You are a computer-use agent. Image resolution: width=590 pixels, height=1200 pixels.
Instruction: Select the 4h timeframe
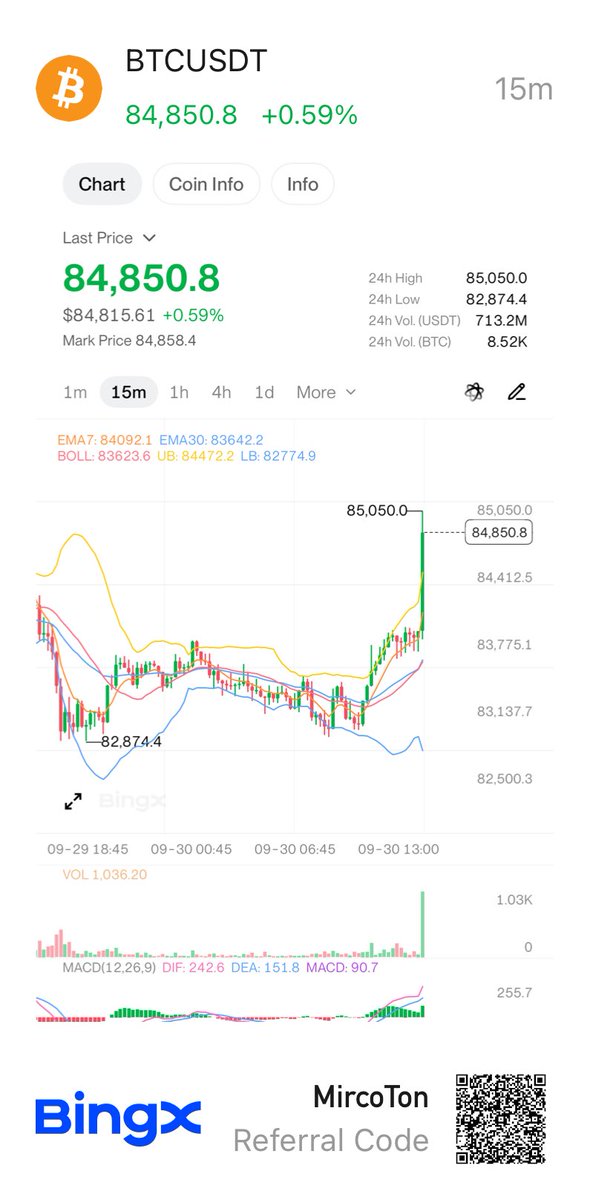221,392
